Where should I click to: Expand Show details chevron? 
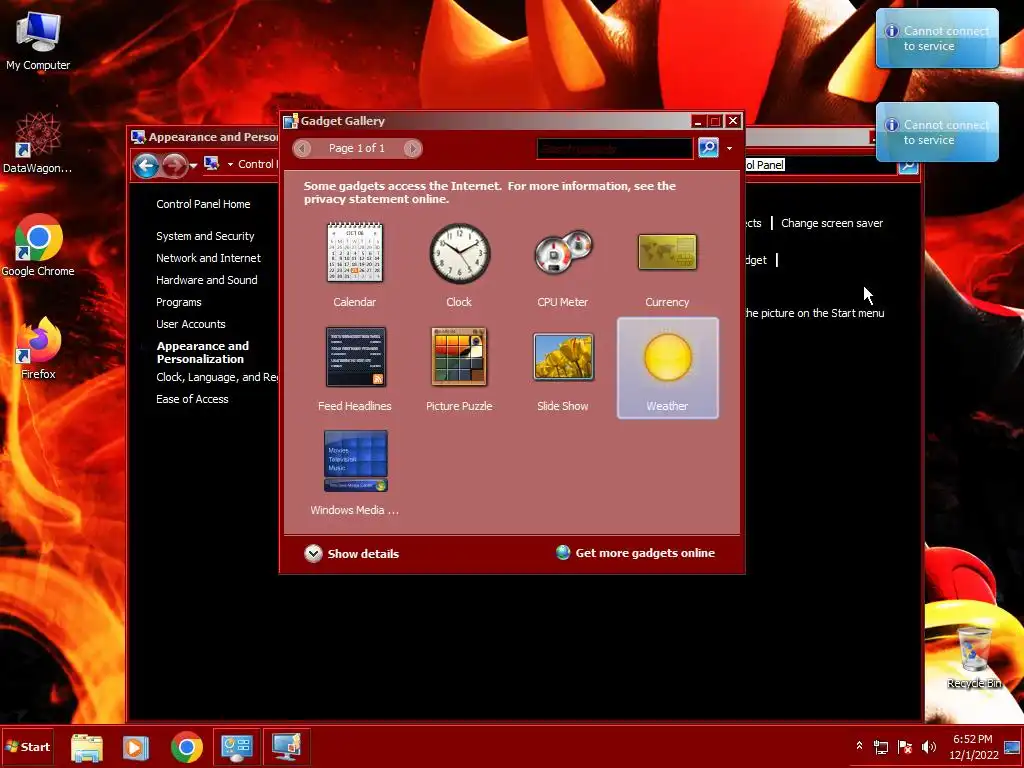pos(313,553)
